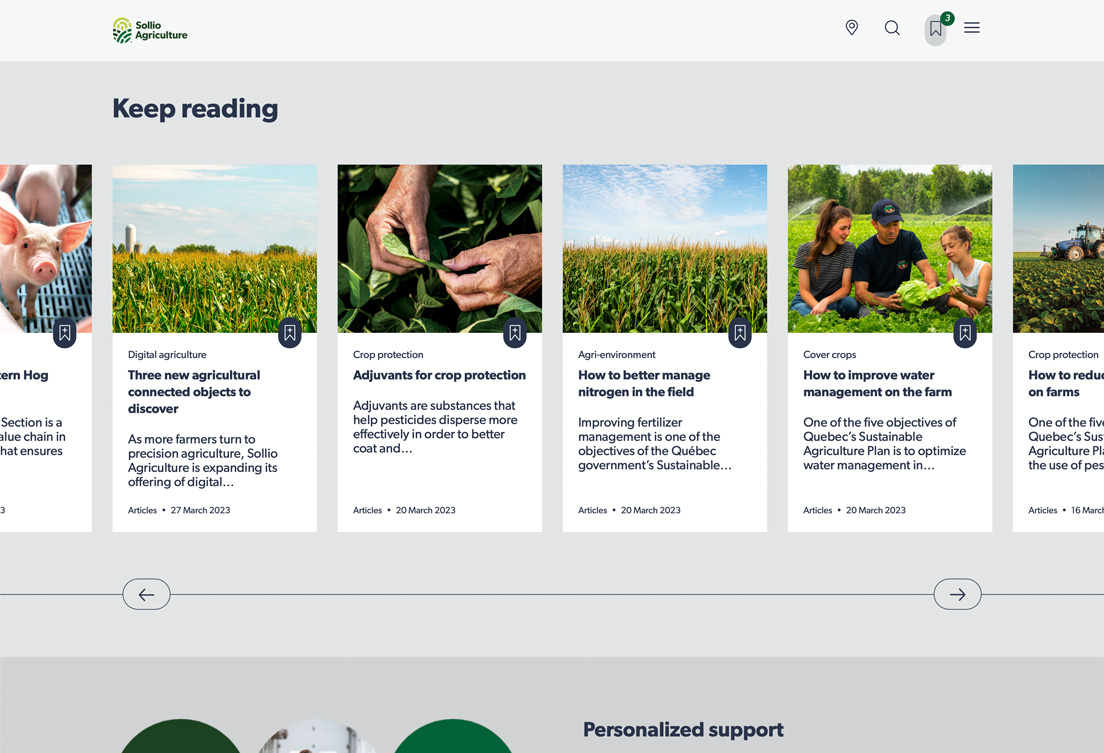Bookmark the Adjuvants for crop protection article

515,333
